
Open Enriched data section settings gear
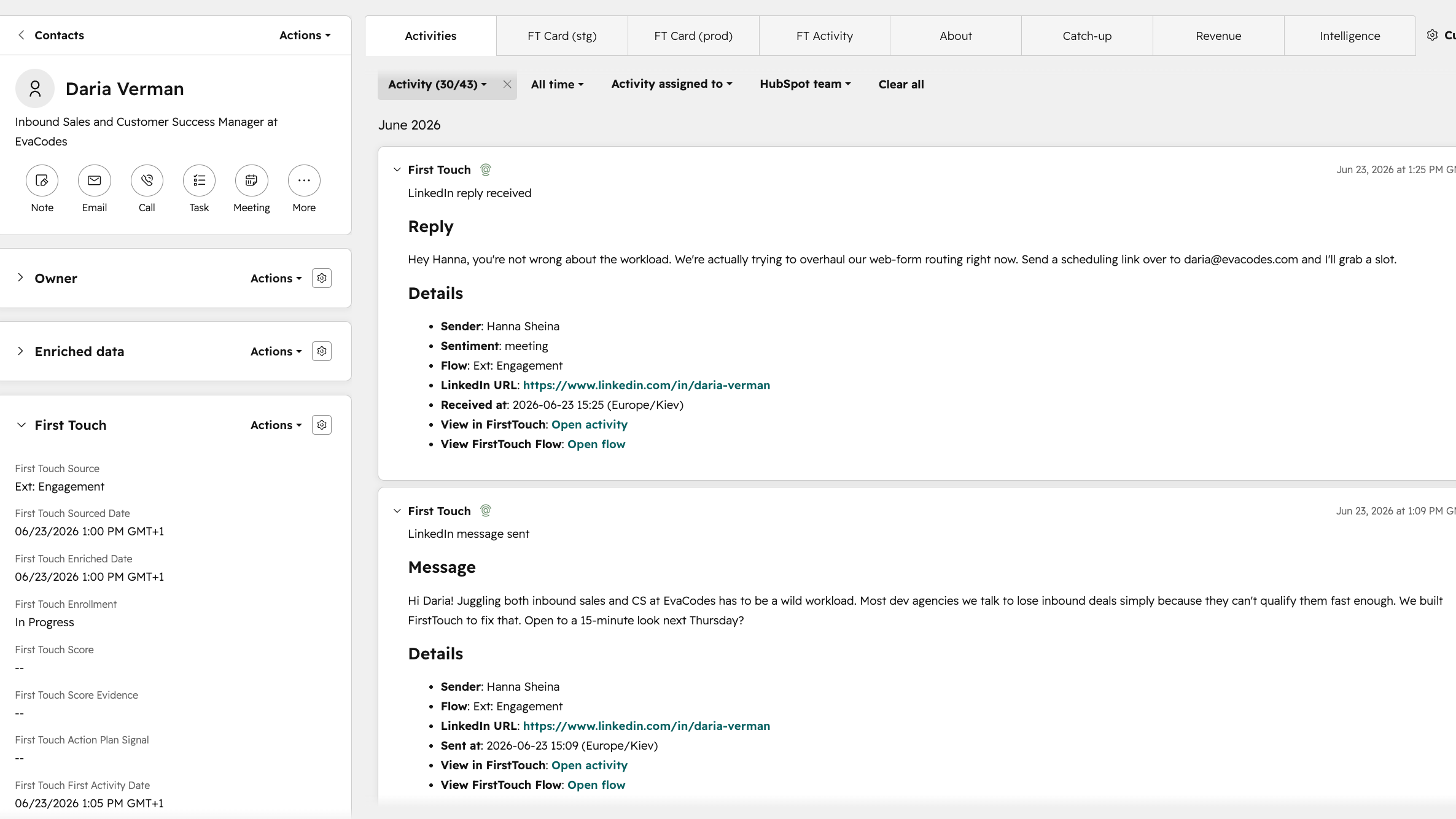[x=322, y=351]
